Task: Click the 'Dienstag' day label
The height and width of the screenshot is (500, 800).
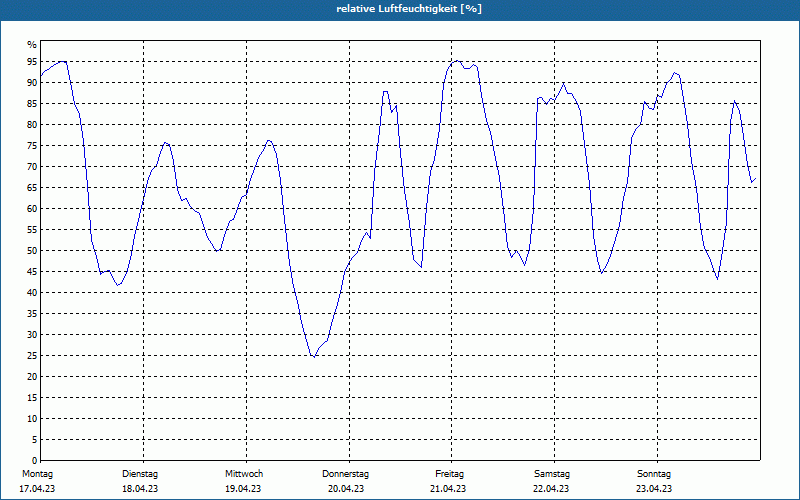Action: click(x=140, y=474)
